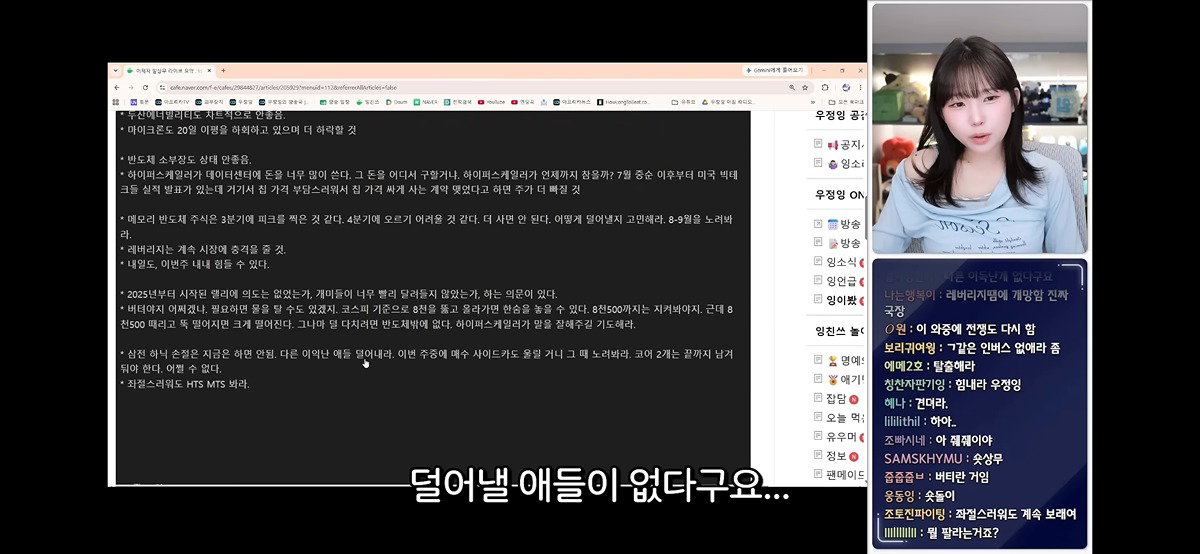Click the 우정잉 ON sidebar section header

pos(841,195)
